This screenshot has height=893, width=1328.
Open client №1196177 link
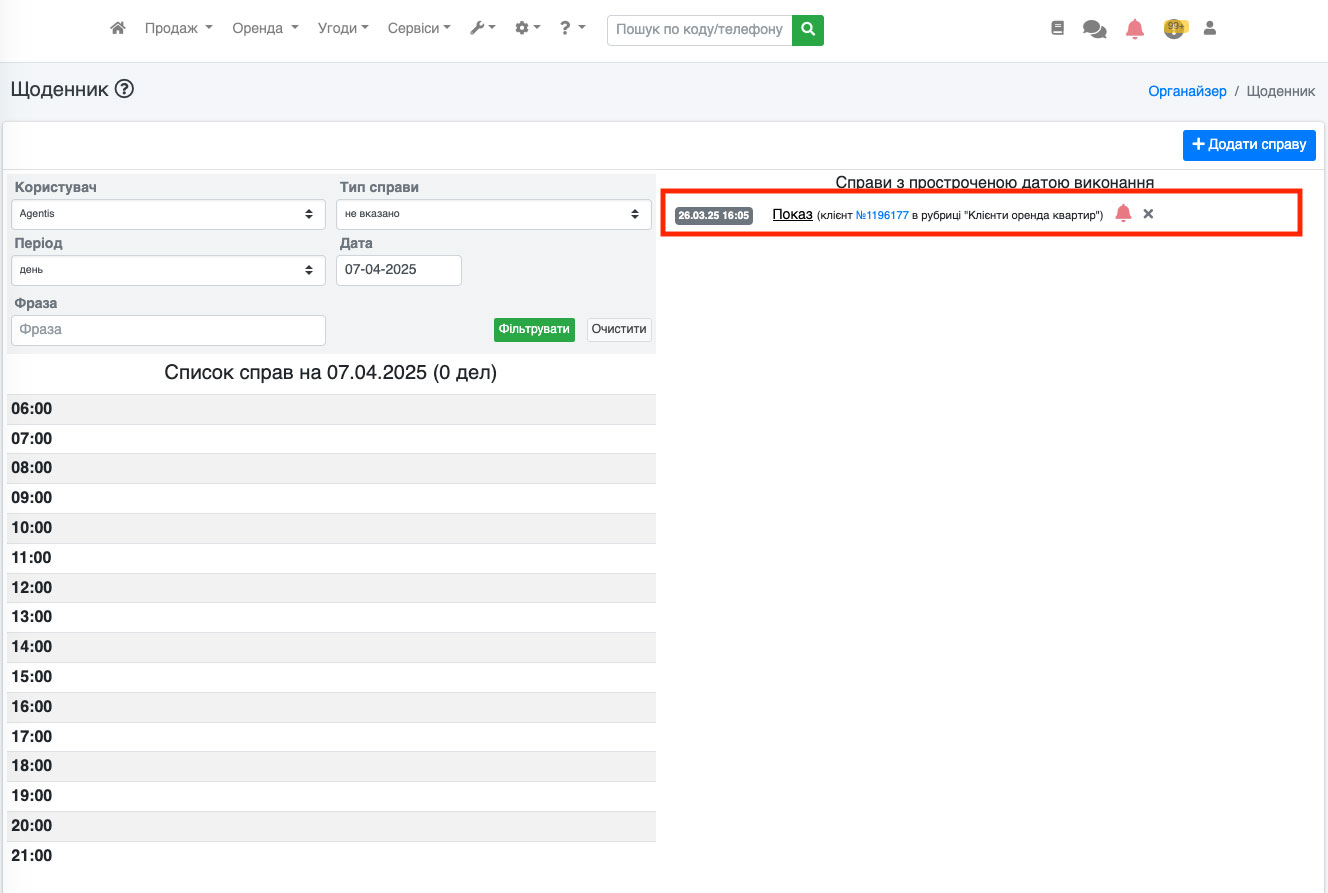tap(882, 215)
